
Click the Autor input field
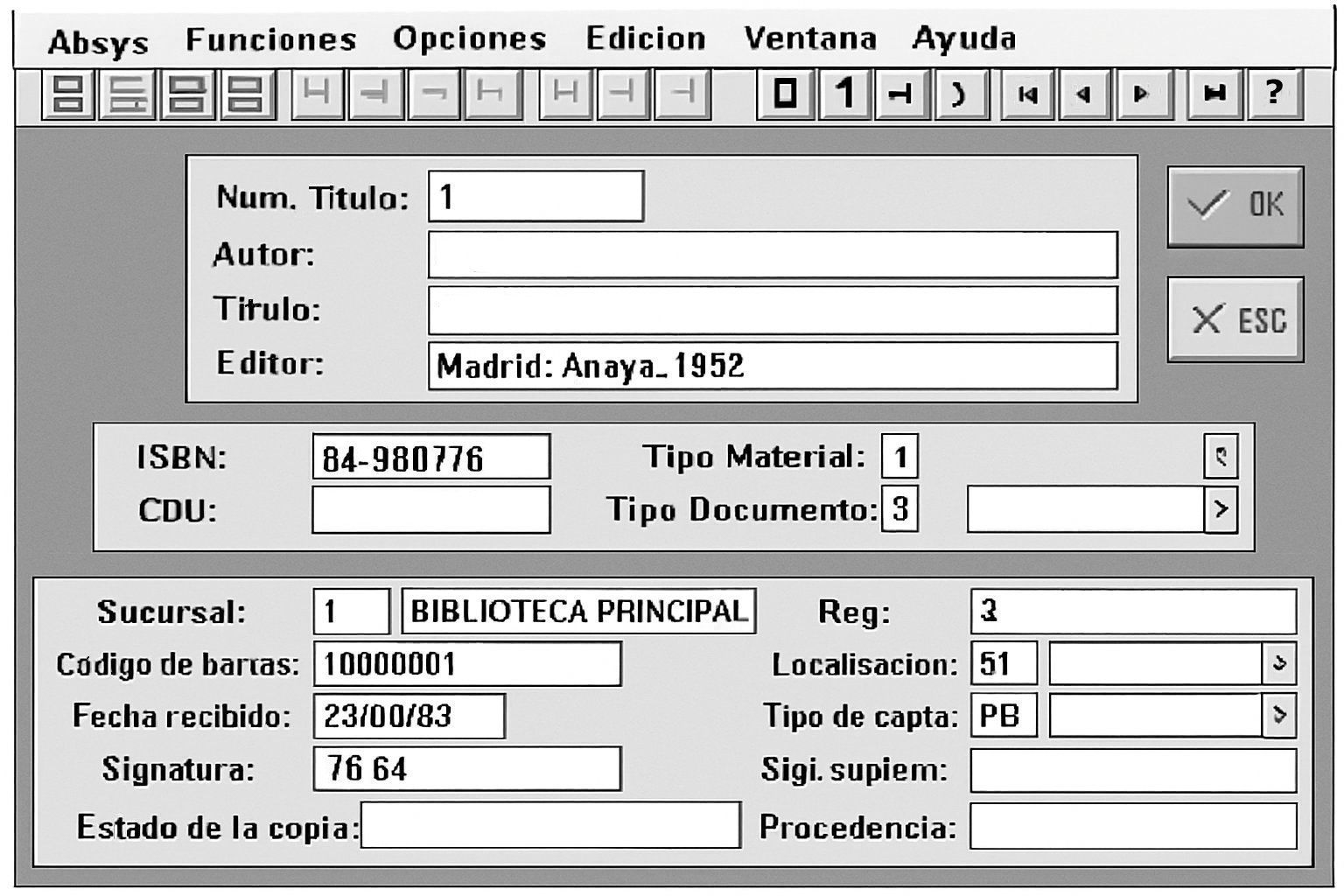click(773, 255)
